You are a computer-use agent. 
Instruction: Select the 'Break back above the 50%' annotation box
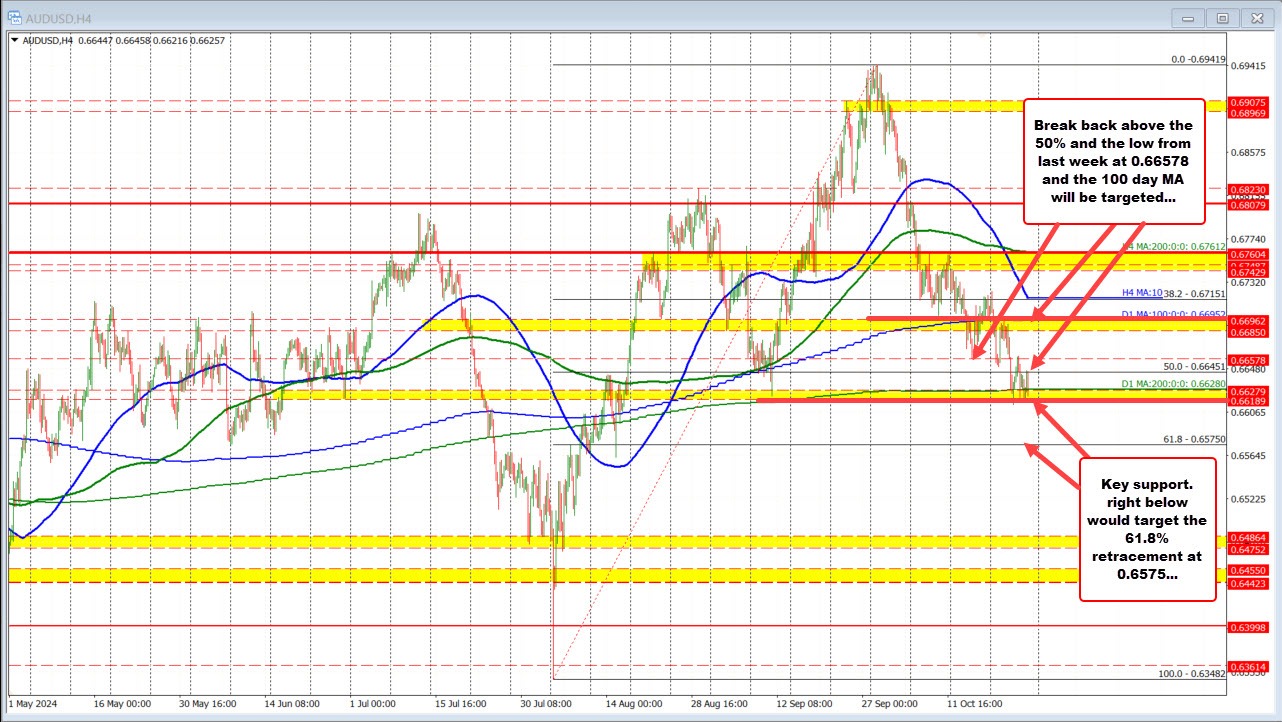coord(1113,162)
